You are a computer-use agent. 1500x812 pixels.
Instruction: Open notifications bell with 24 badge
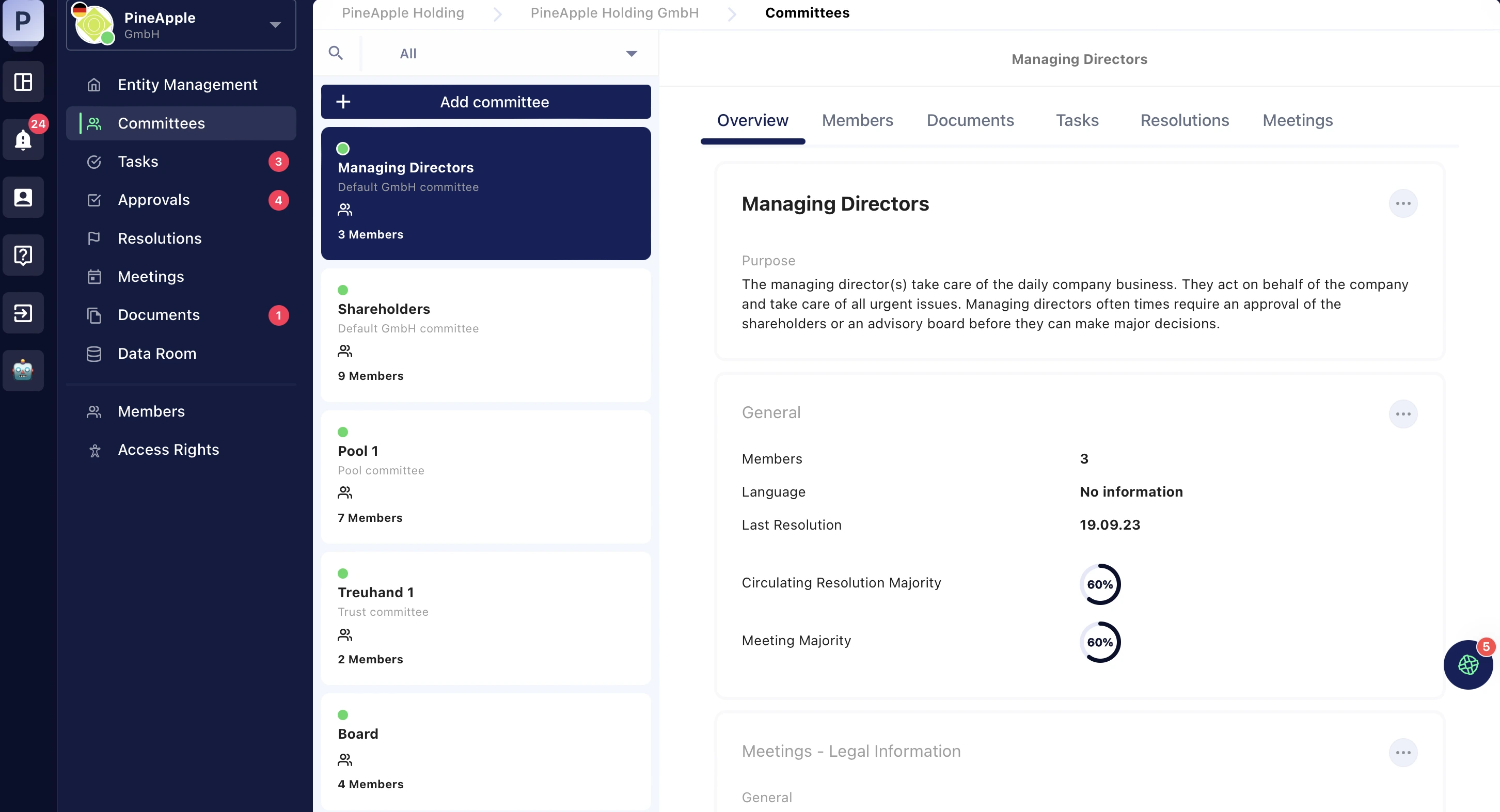coord(23,140)
